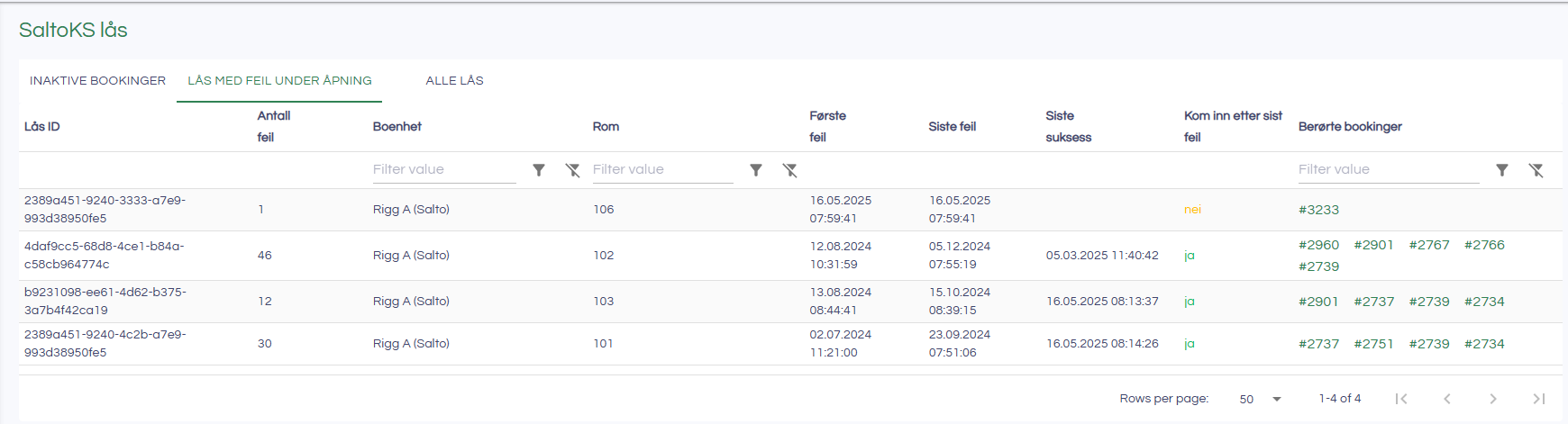Clear the Boenhet column filter
This screenshot has width=1568, height=424.
pos(572,170)
